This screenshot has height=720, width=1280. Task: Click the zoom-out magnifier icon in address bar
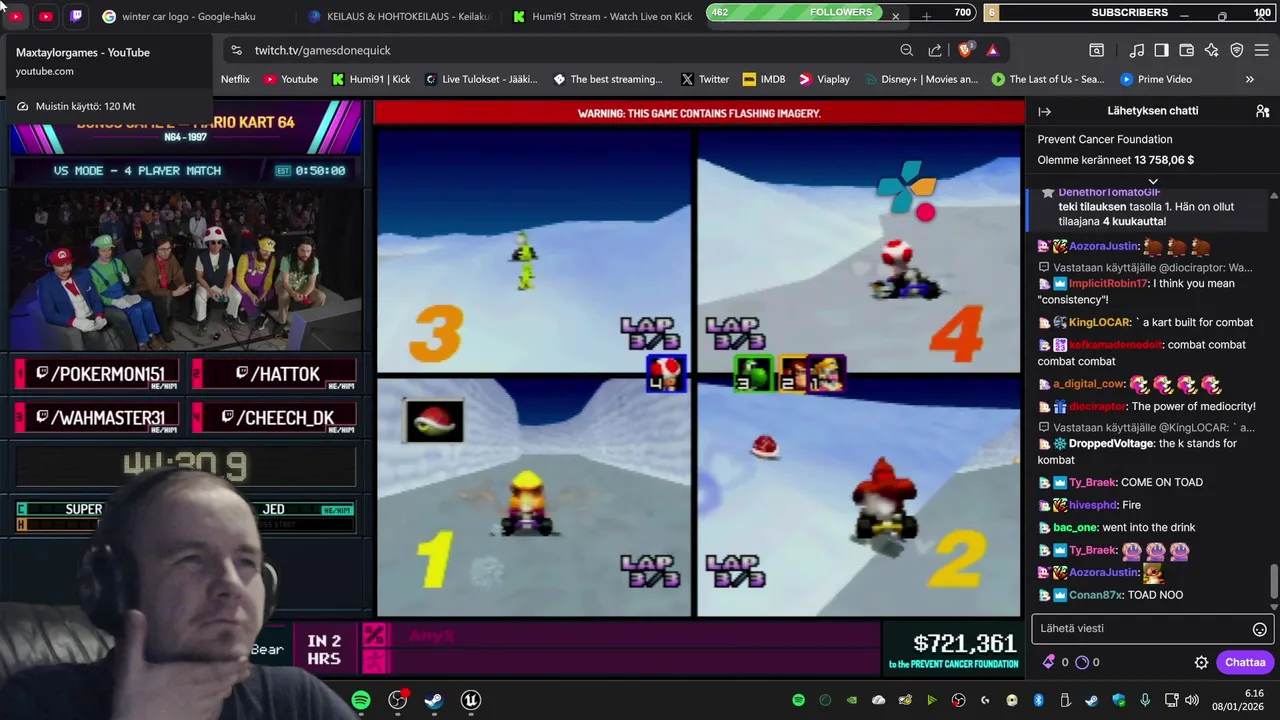tap(906, 50)
